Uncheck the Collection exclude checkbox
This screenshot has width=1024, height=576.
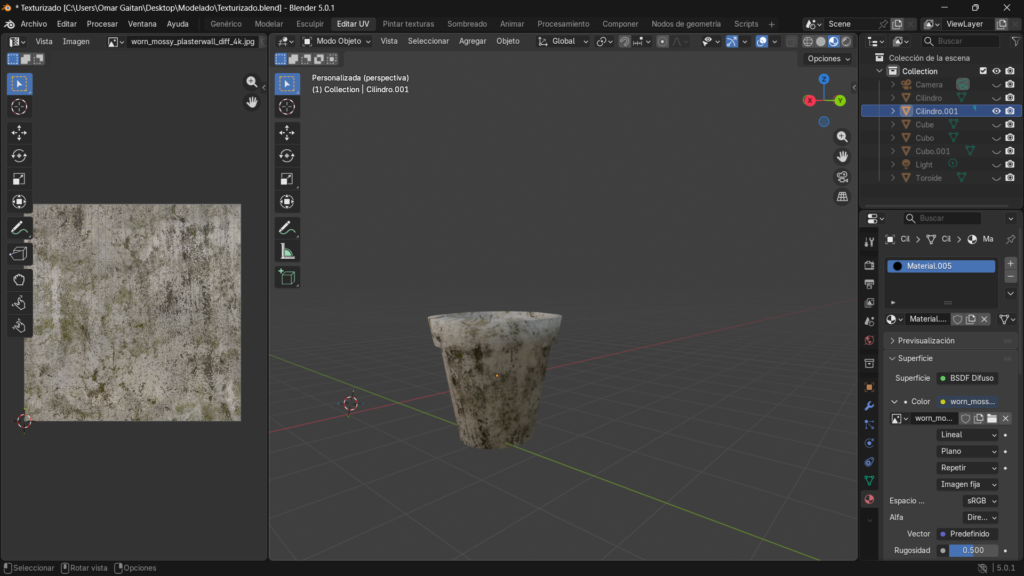pos(983,71)
